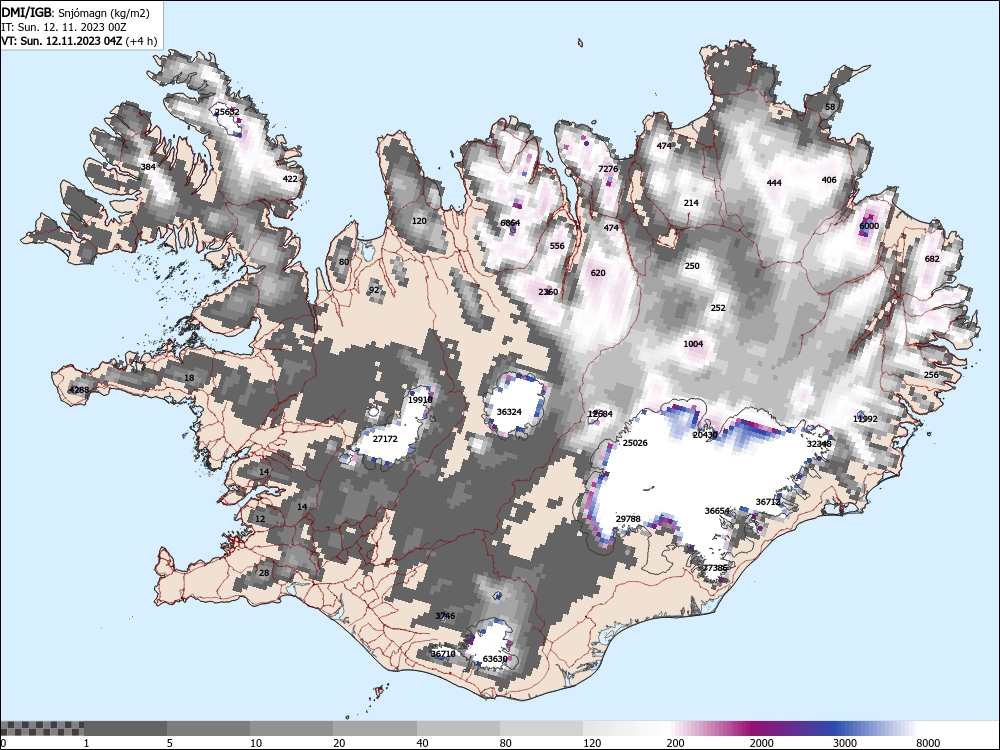Select the map value 92
The height and width of the screenshot is (750, 1000).
[x=374, y=290]
